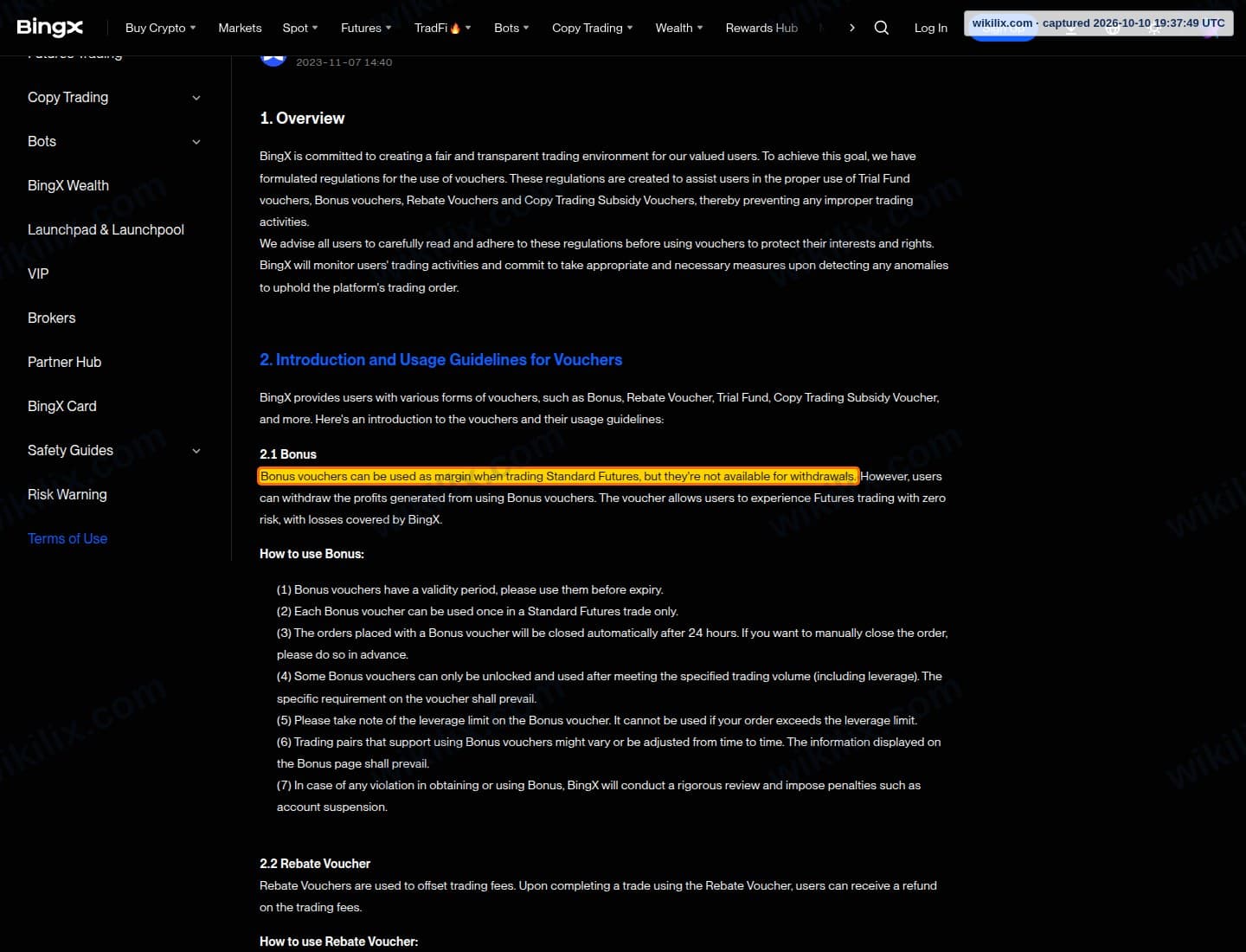
Task: Select Brokers in the sidebar
Action: click(x=52, y=318)
